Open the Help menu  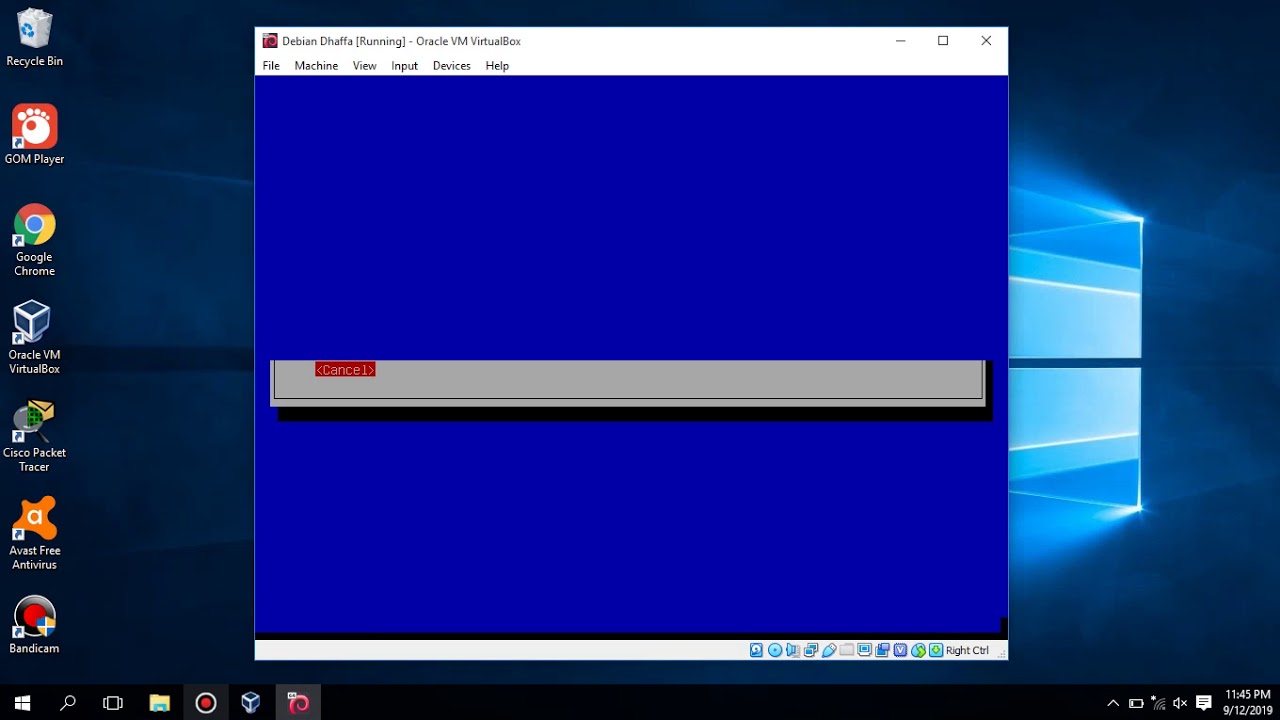click(x=497, y=66)
